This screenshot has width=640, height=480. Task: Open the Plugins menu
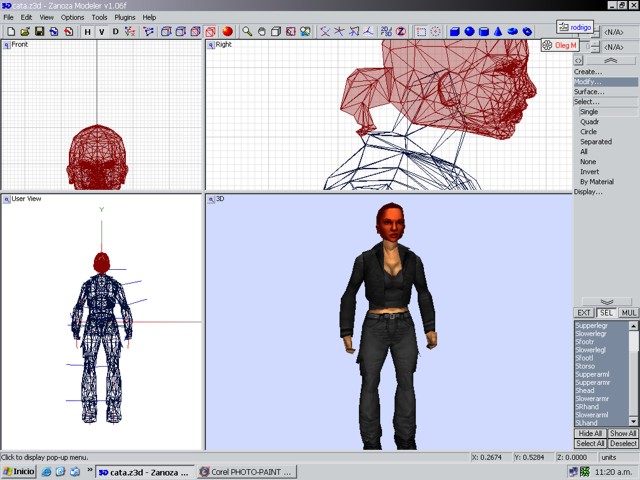[x=124, y=17]
